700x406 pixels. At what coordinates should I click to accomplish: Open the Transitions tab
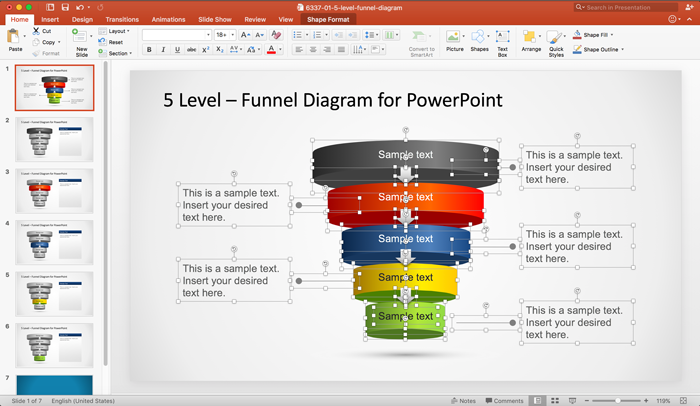(x=122, y=19)
